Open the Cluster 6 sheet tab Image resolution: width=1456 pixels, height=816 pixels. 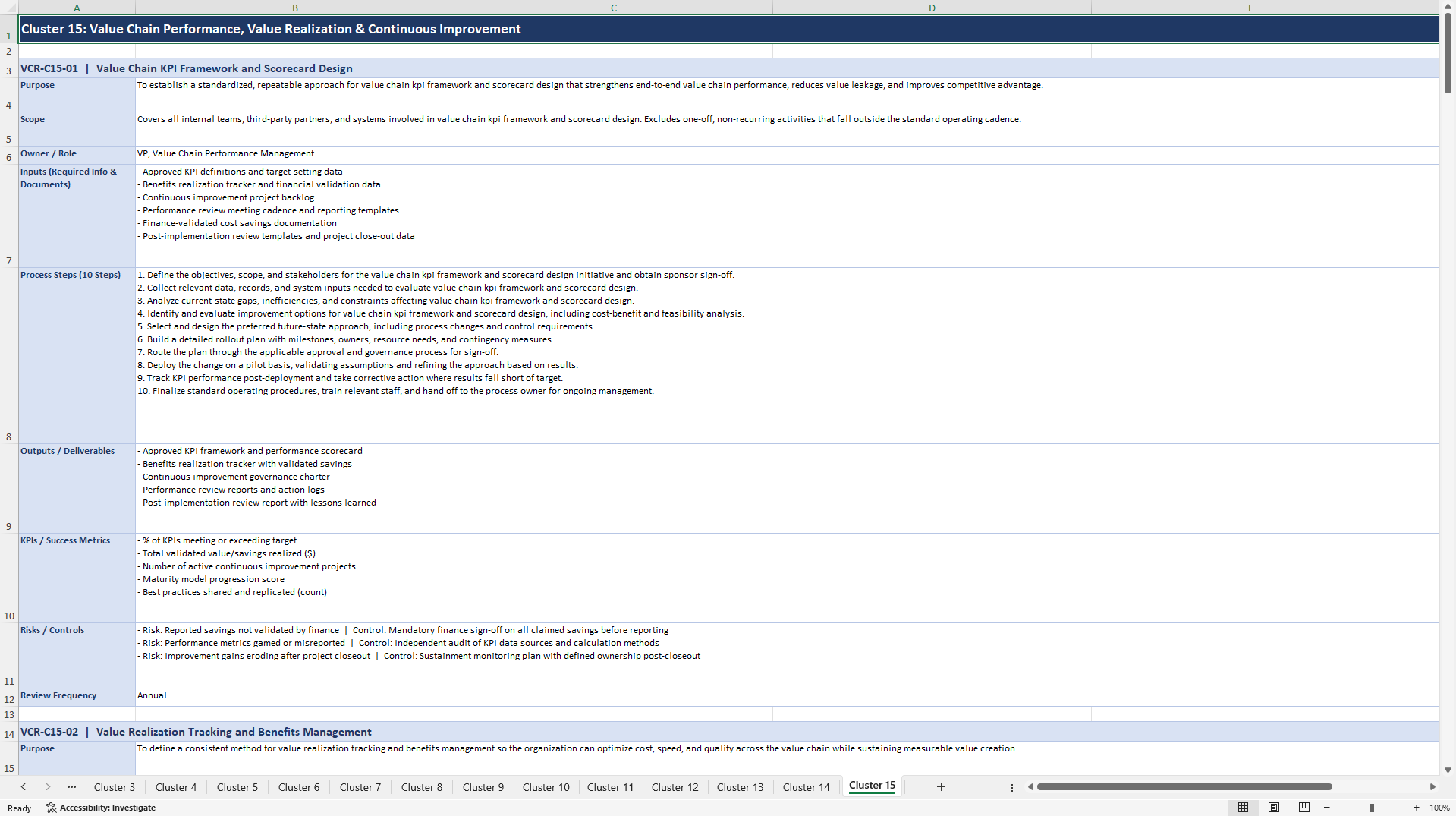pos(299,787)
